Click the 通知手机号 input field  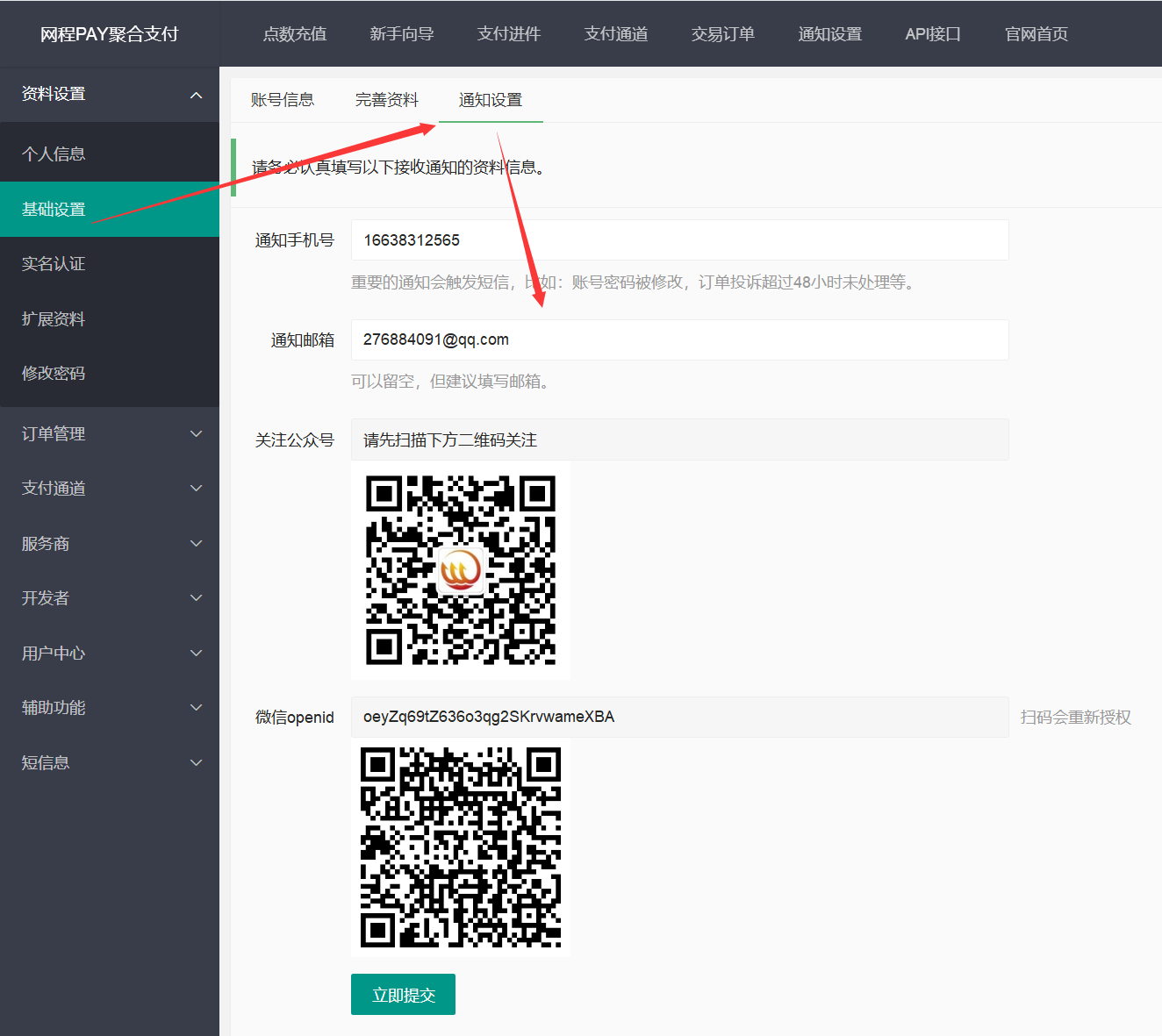679,240
